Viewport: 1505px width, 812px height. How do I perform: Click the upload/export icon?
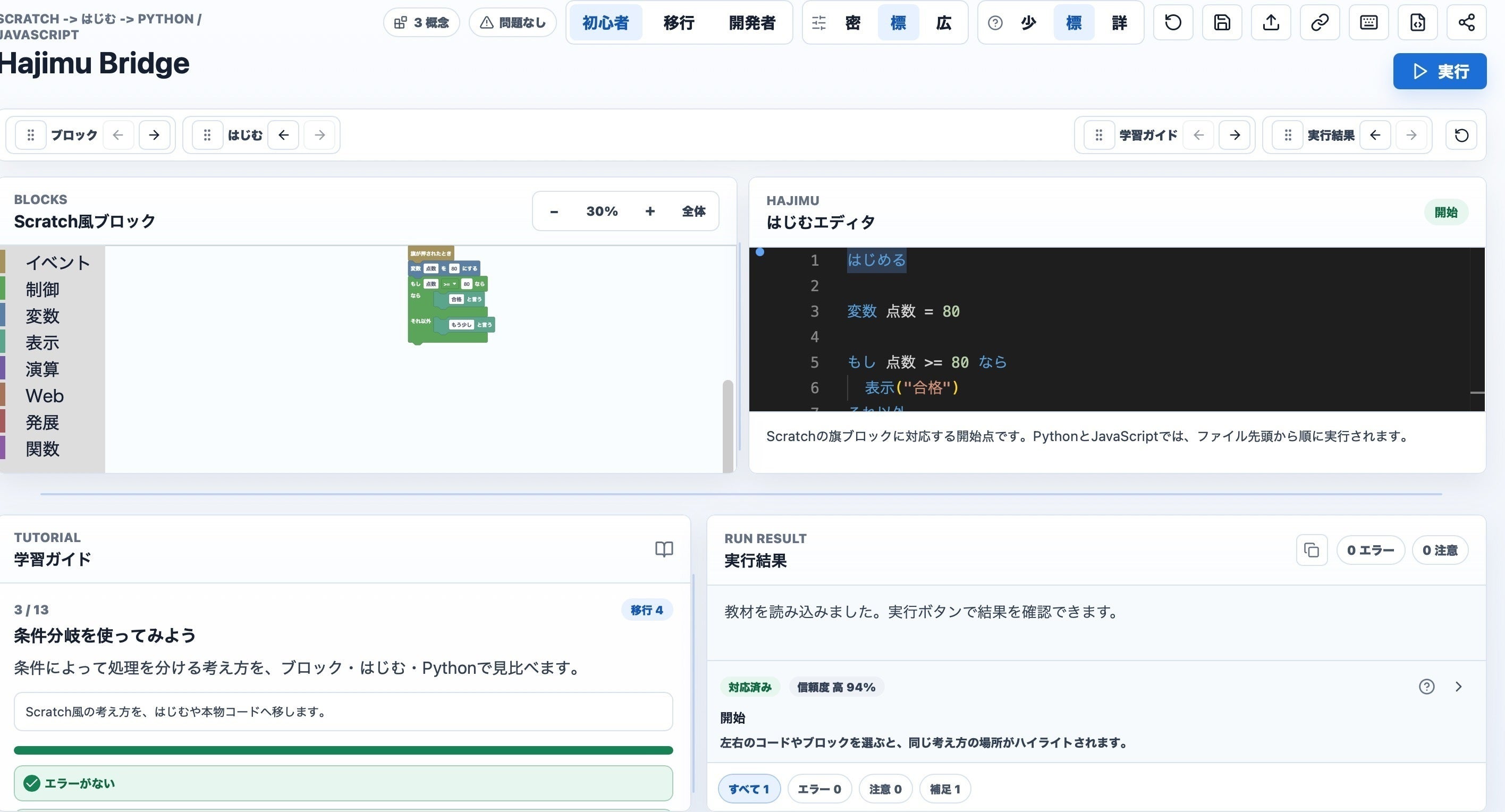(1271, 23)
